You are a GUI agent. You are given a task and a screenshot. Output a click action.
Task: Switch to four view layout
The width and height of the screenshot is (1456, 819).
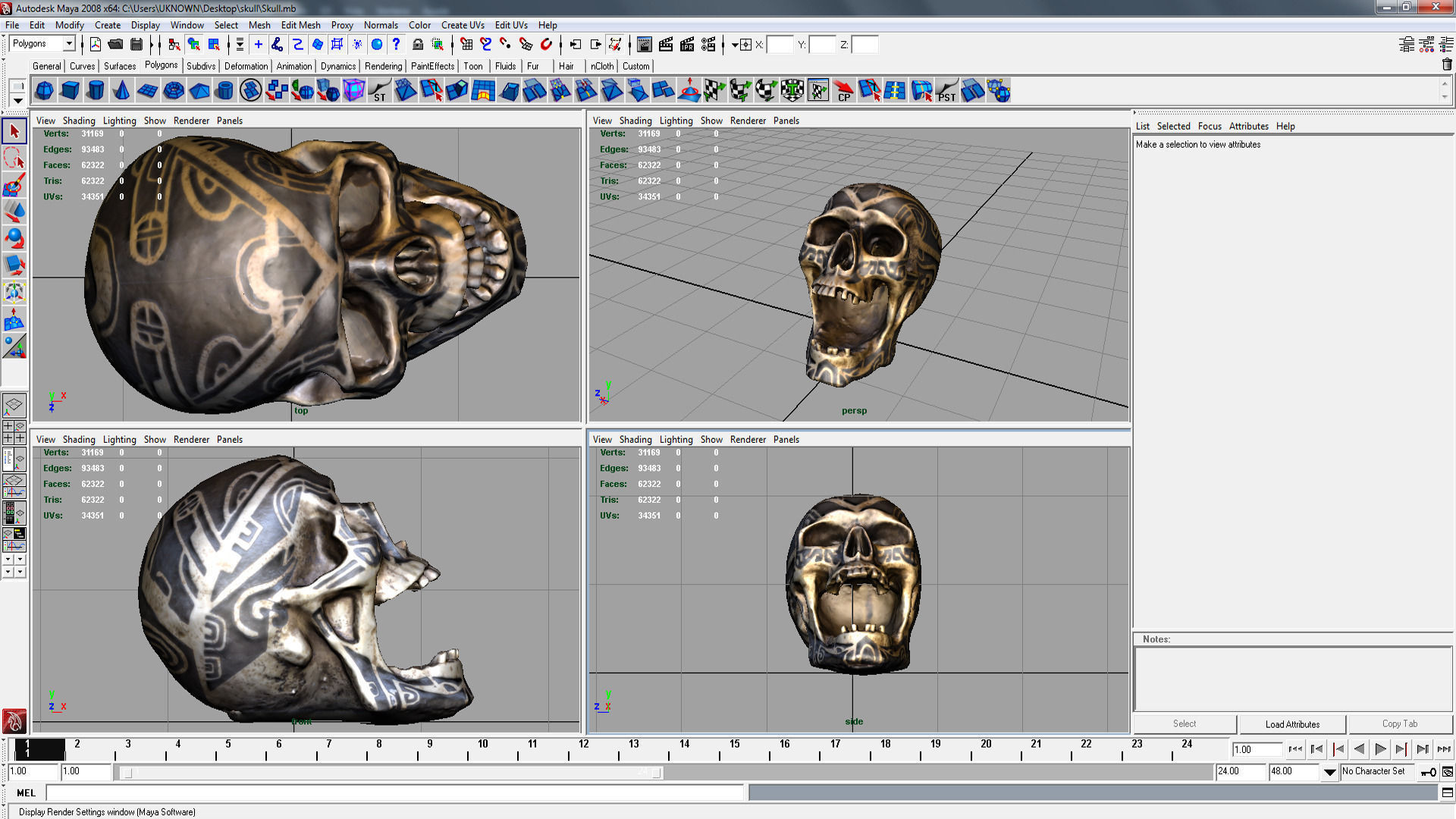coord(14,432)
